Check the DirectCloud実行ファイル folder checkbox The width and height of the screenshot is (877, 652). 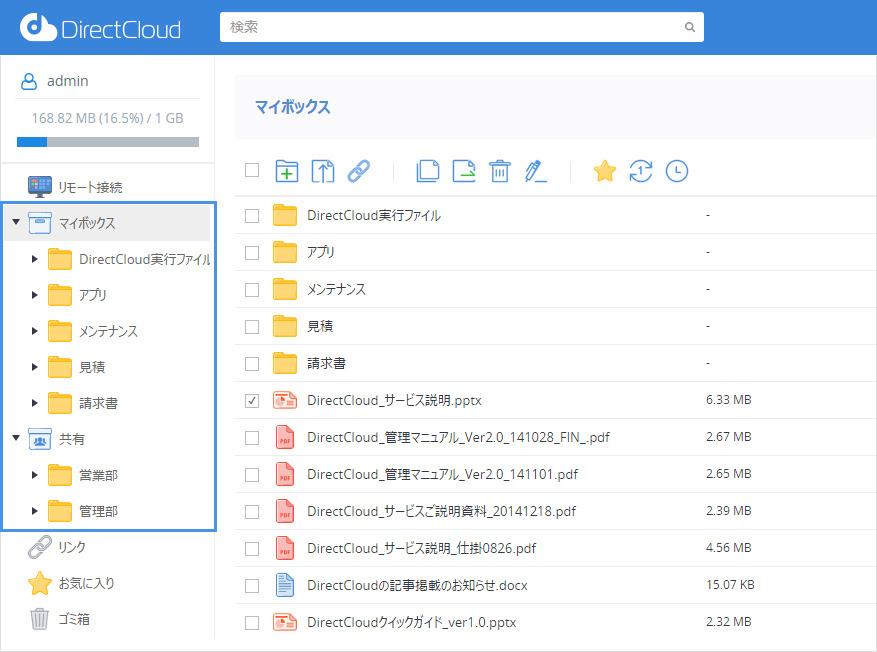click(252, 216)
